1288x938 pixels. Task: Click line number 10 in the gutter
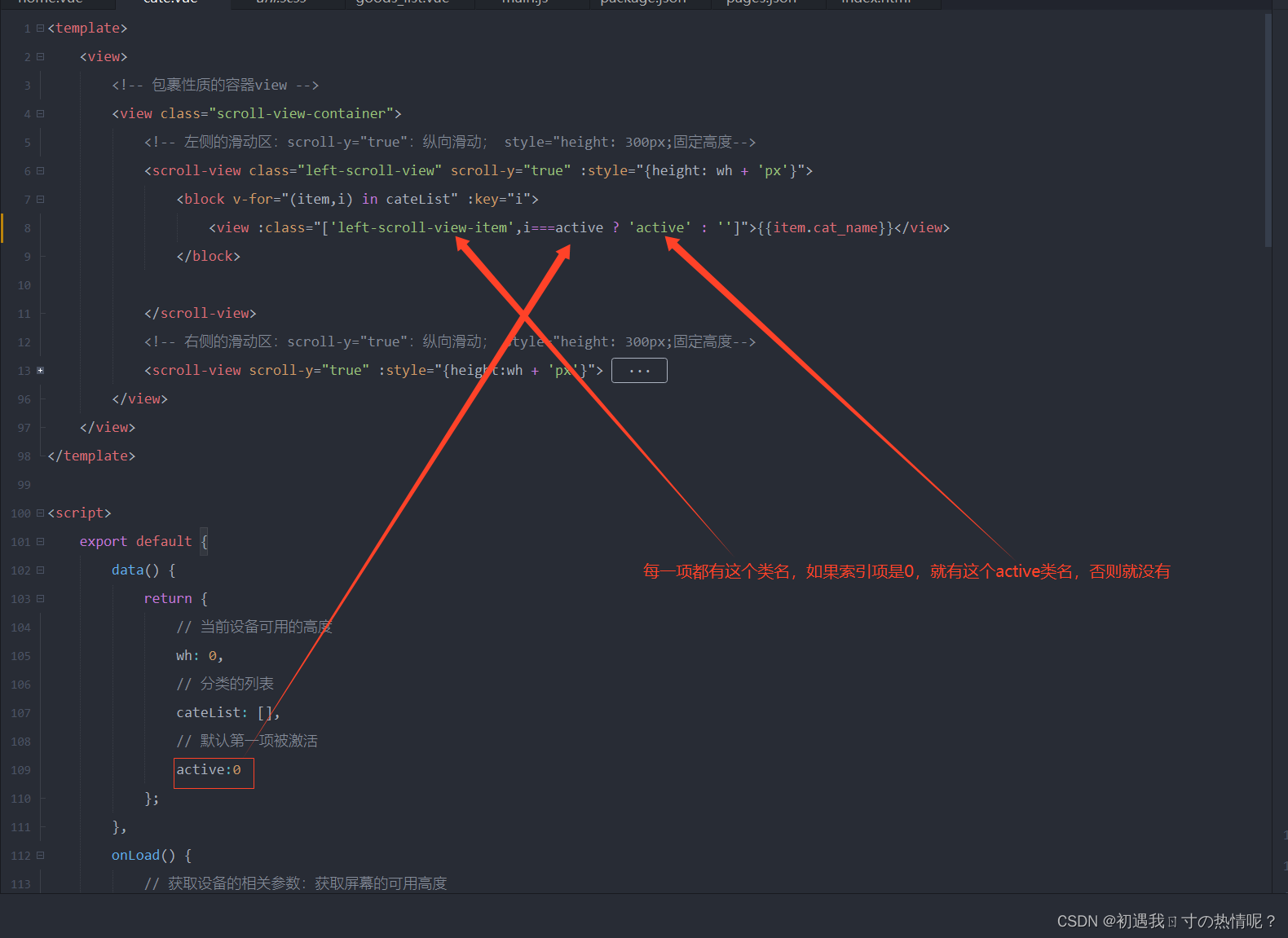click(x=24, y=285)
